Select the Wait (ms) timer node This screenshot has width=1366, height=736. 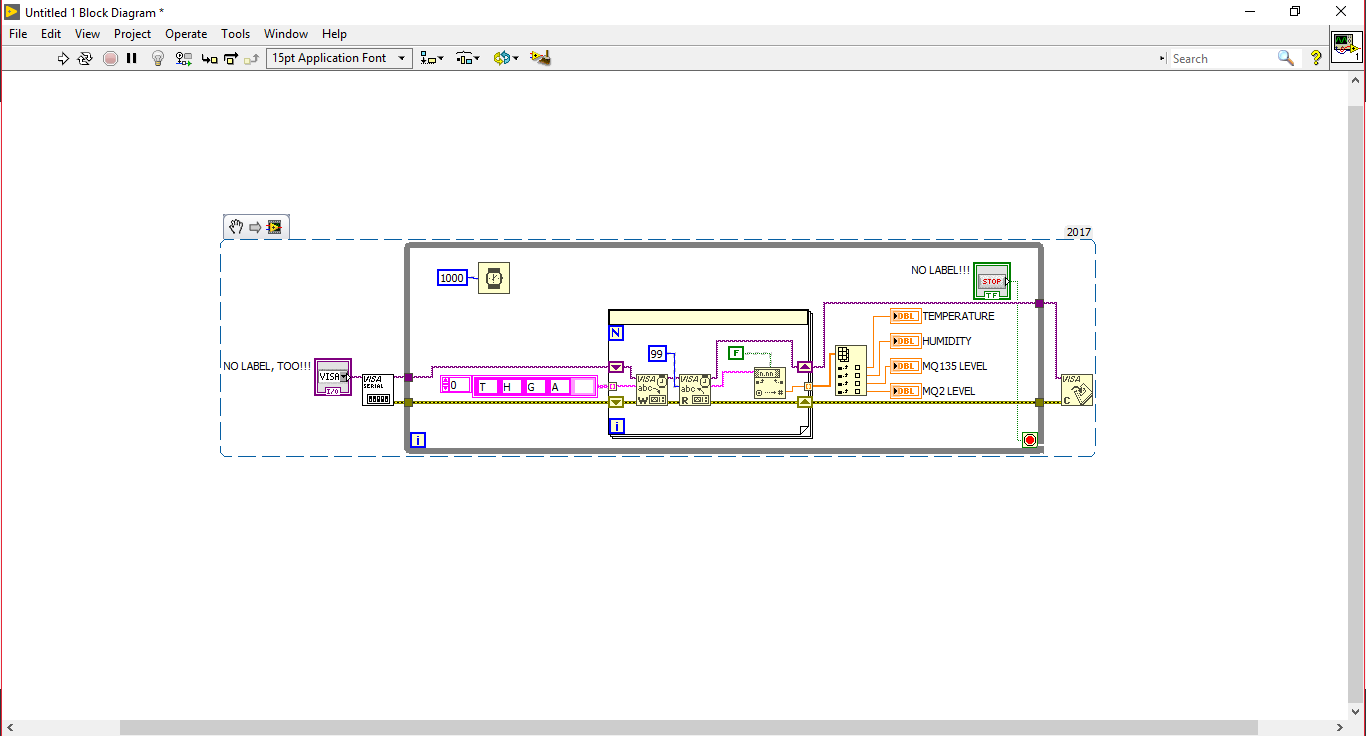[x=494, y=278]
